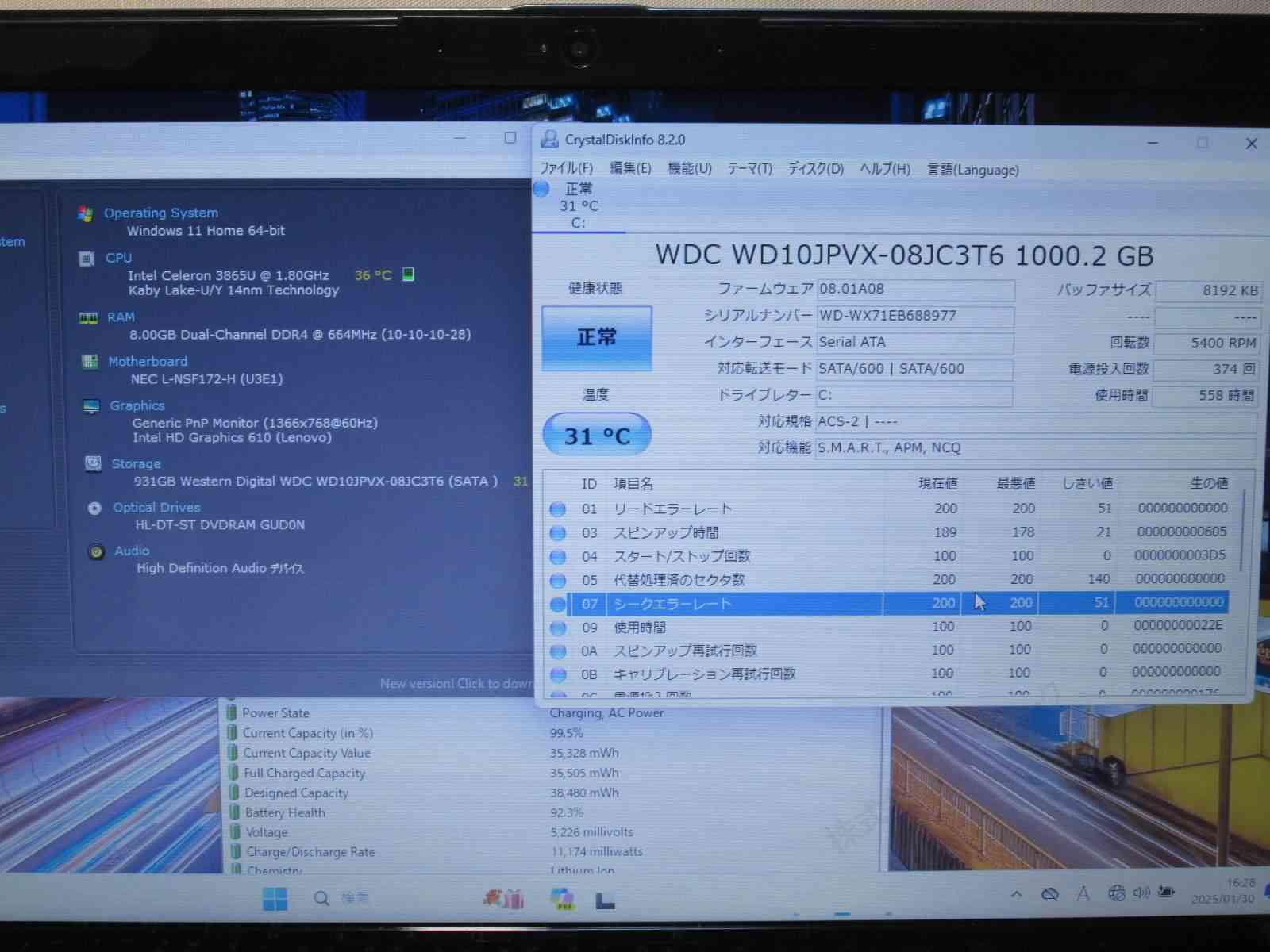Click the power-on hours value 558 時間
Image resolution: width=1270 pixels, height=952 pixels.
click(x=1207, y=395)
